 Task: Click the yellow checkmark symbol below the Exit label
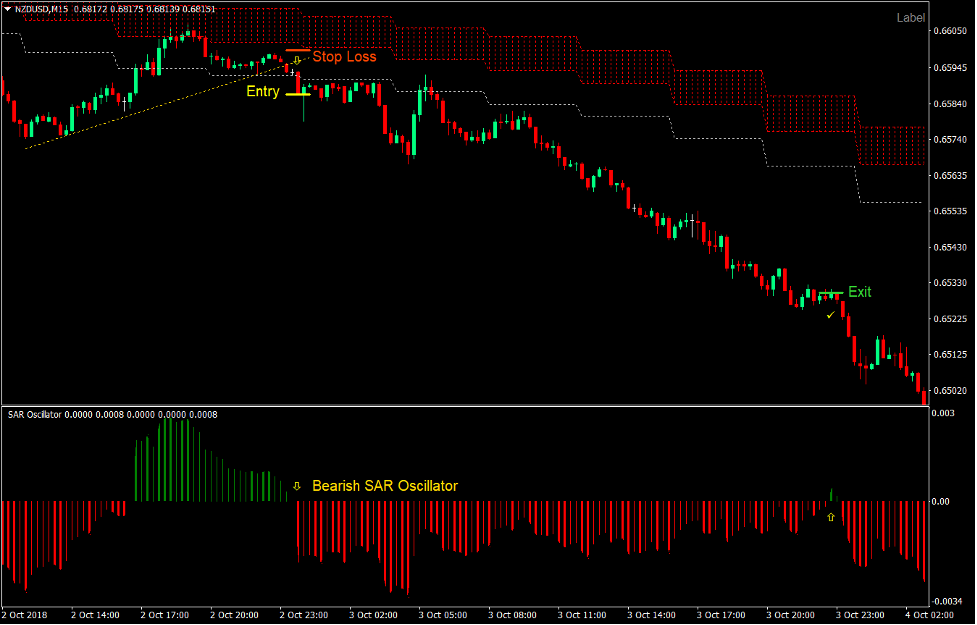[x=830, y=315]
